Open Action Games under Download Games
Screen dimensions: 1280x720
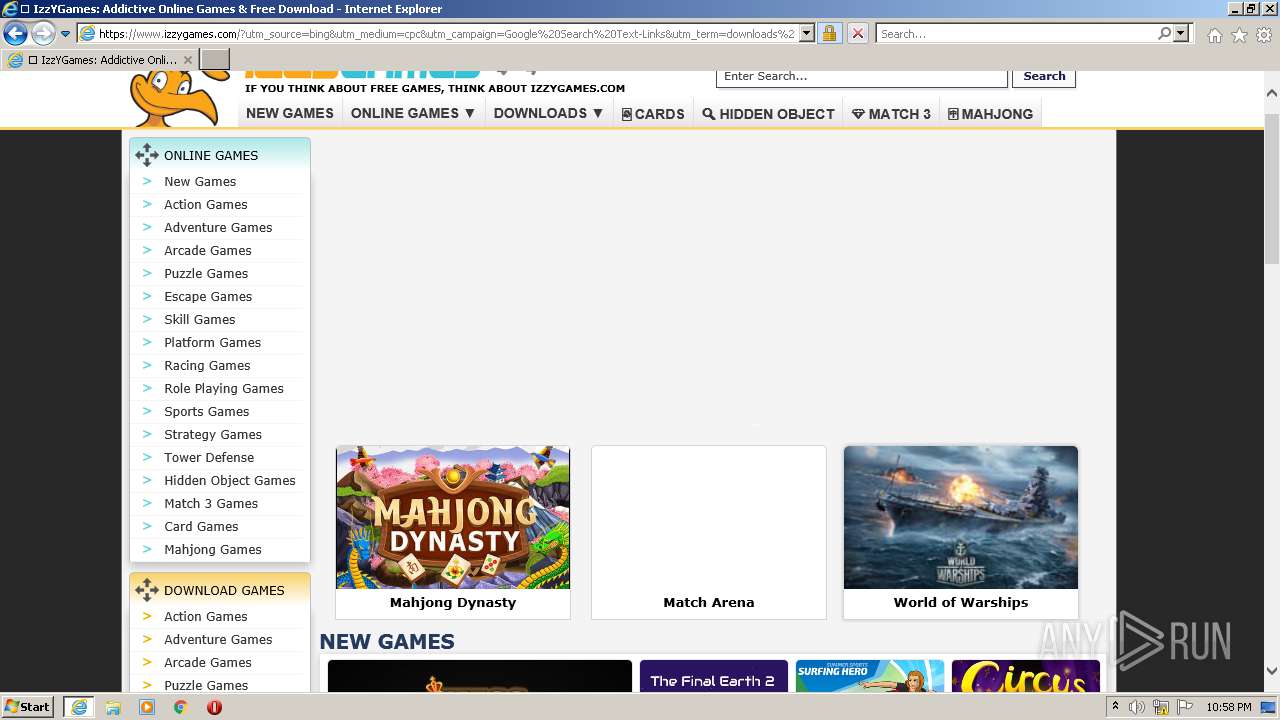tap(206, 616)
